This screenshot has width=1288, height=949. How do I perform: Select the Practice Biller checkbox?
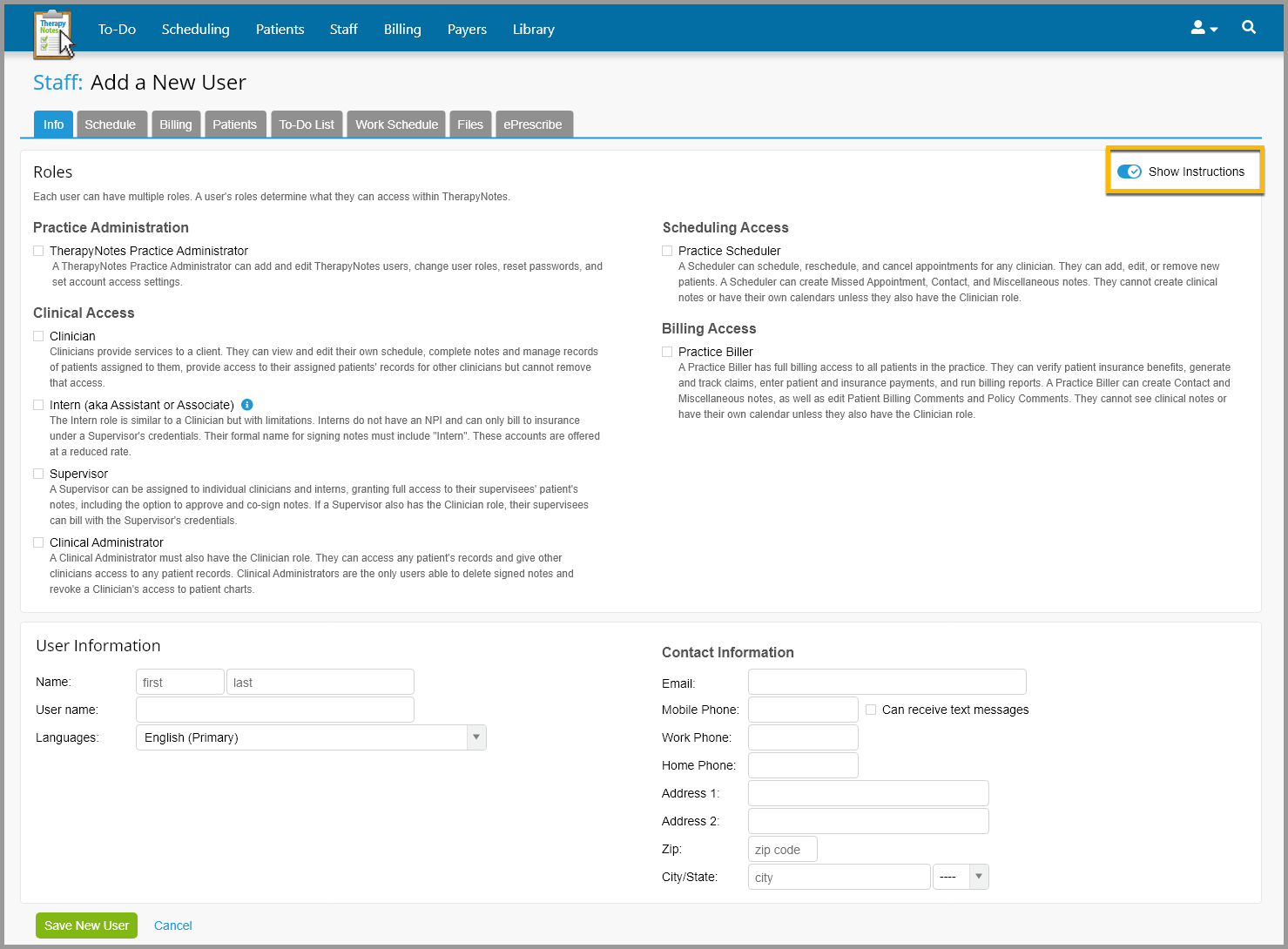pos(667,351)
